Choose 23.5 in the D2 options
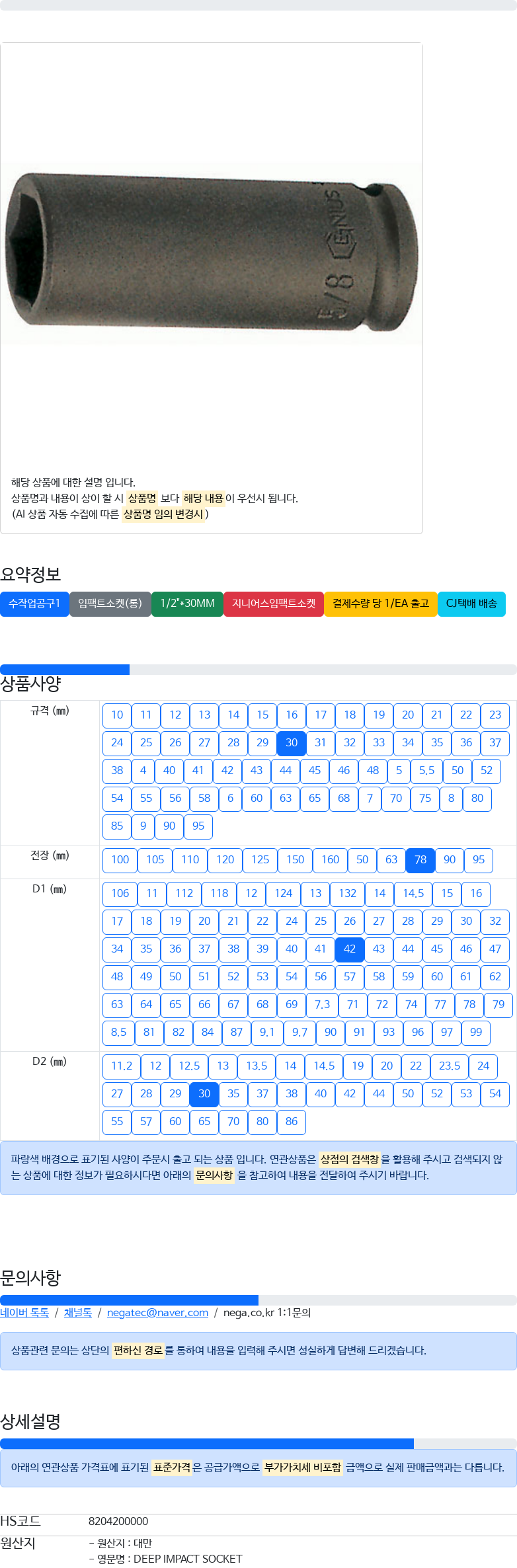 click(450, 1066)
